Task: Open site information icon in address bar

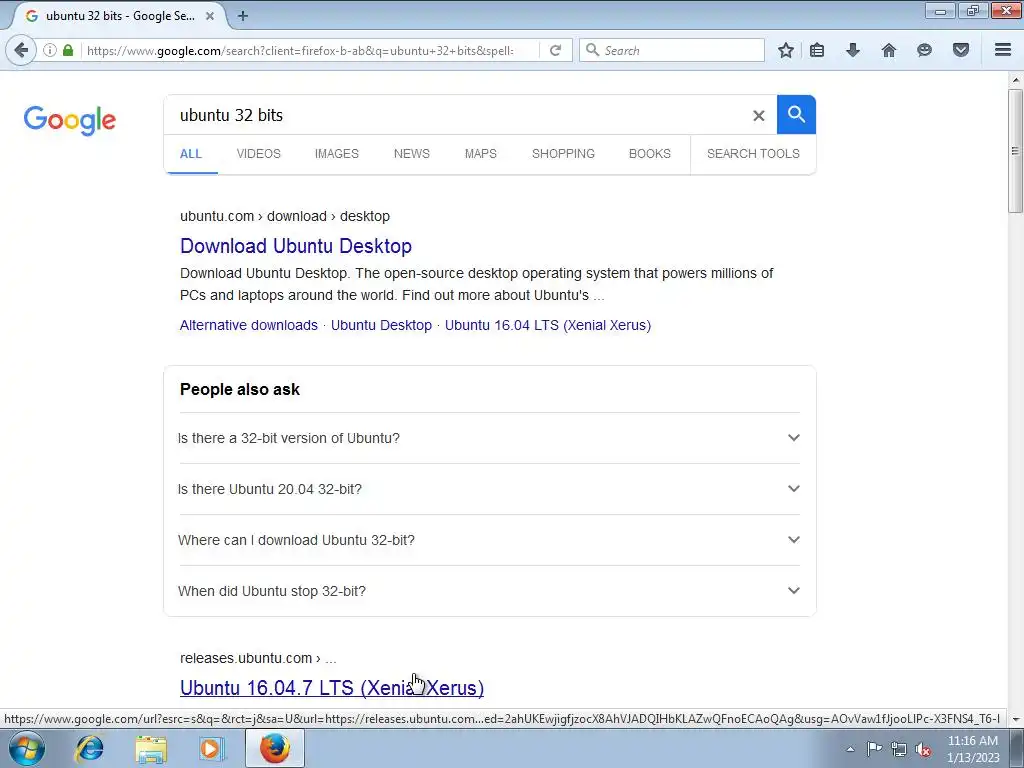Action: [x=50, y=50]
